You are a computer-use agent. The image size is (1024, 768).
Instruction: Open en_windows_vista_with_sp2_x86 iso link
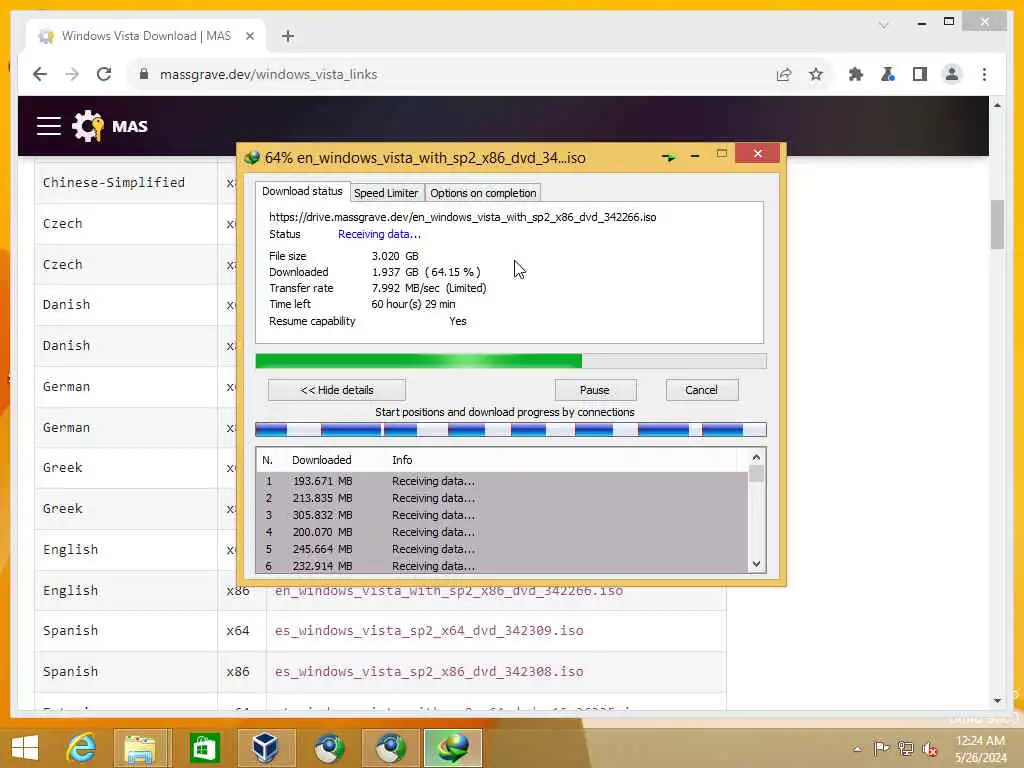(449, 590)
